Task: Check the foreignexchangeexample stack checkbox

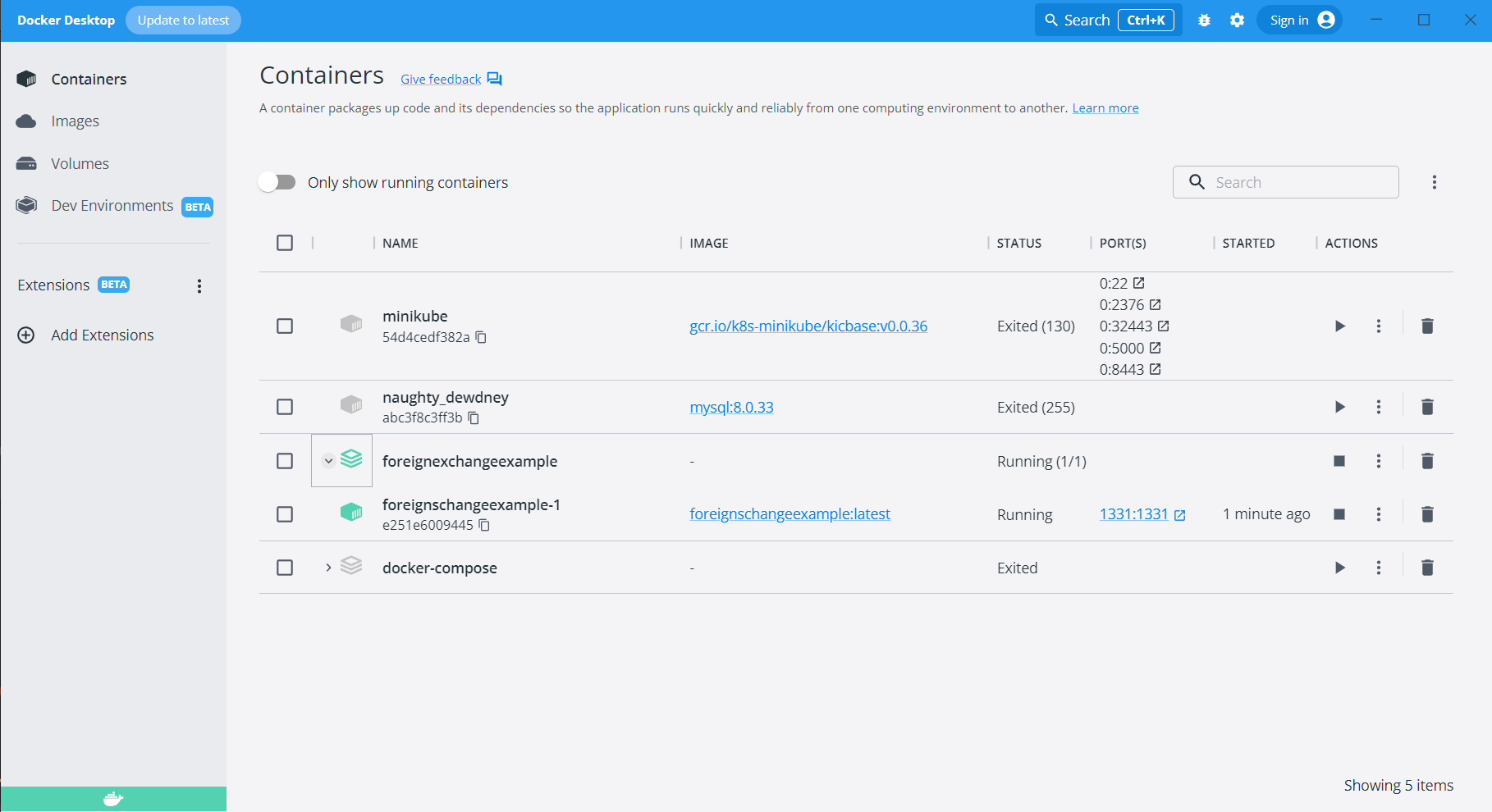Action: 285,461
